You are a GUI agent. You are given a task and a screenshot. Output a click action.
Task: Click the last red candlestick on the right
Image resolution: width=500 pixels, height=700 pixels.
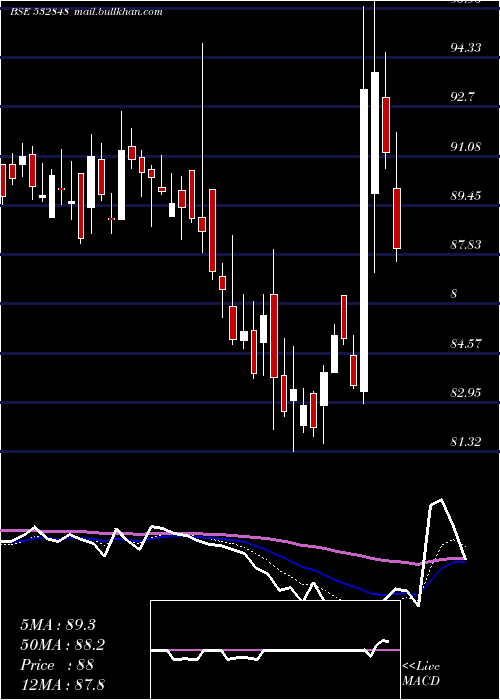(397, 218)
